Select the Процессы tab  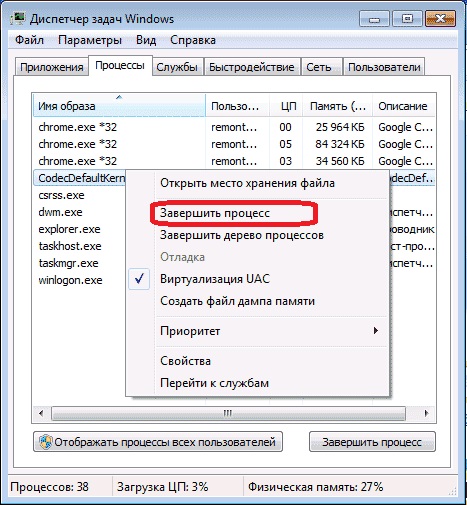[x=120, y=65]
